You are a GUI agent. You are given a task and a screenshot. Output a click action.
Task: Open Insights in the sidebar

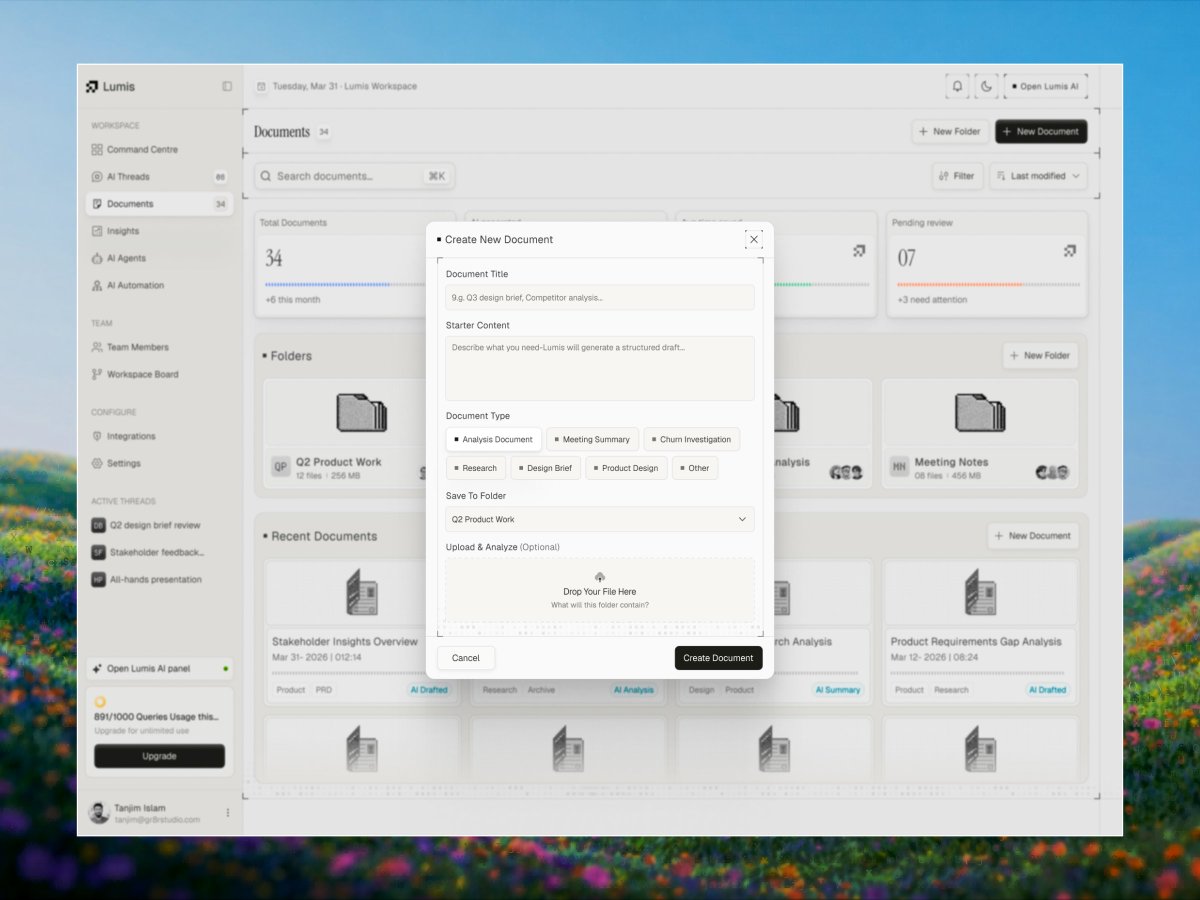159,231
